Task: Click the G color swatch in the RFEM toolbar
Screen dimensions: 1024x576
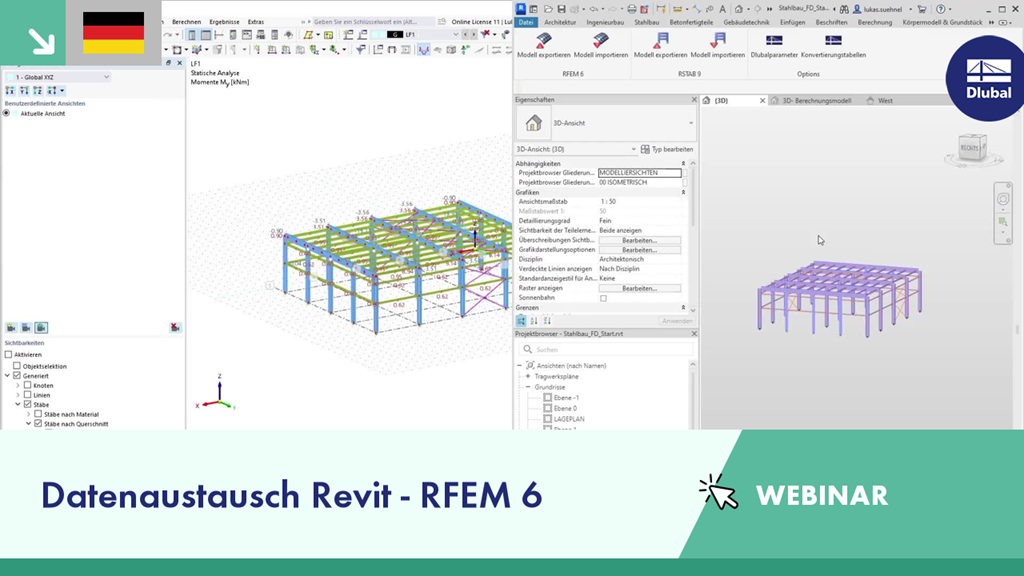Action: coord(394,33)
